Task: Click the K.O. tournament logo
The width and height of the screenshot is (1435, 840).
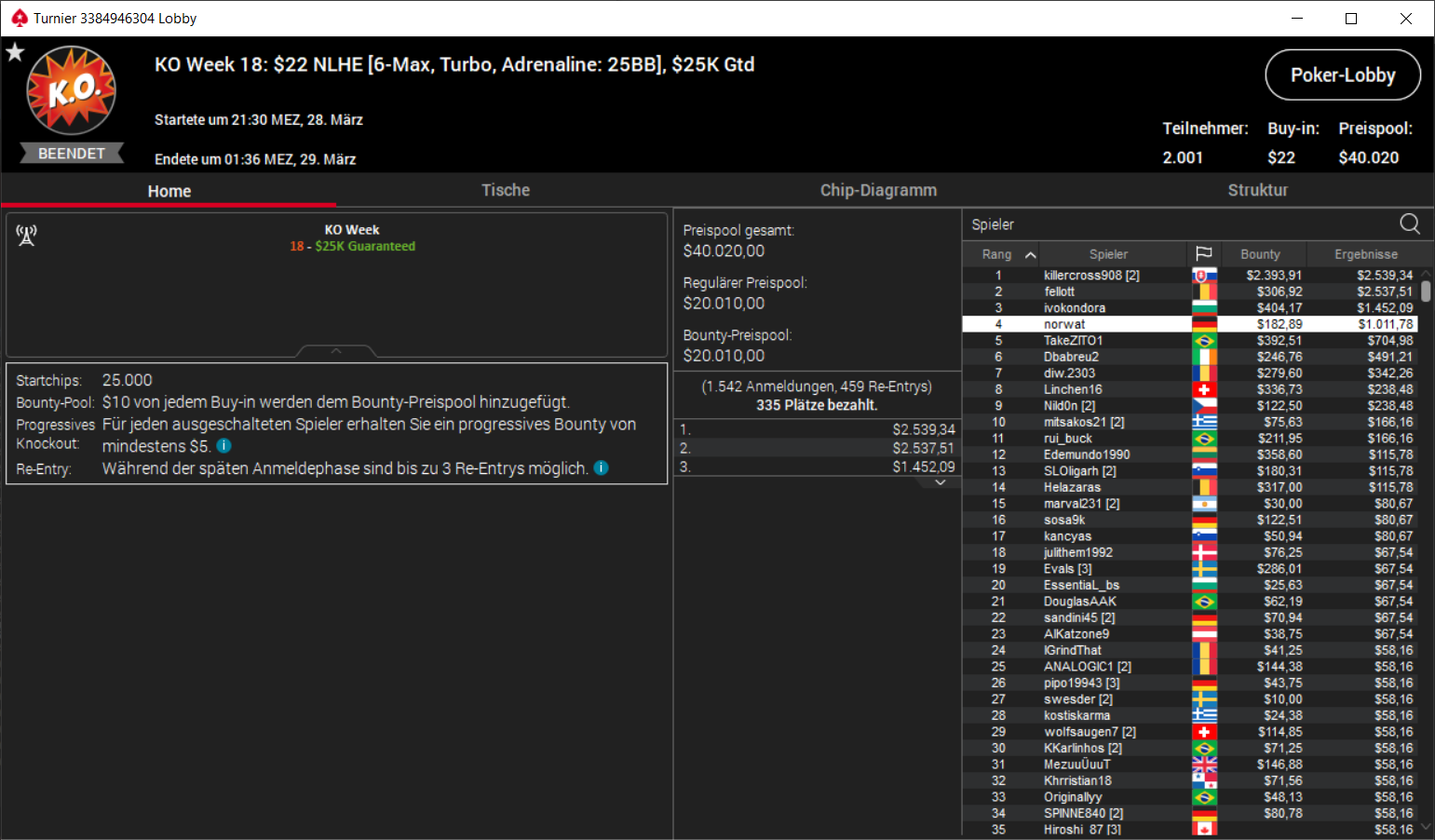Action: tap(72, 91)
